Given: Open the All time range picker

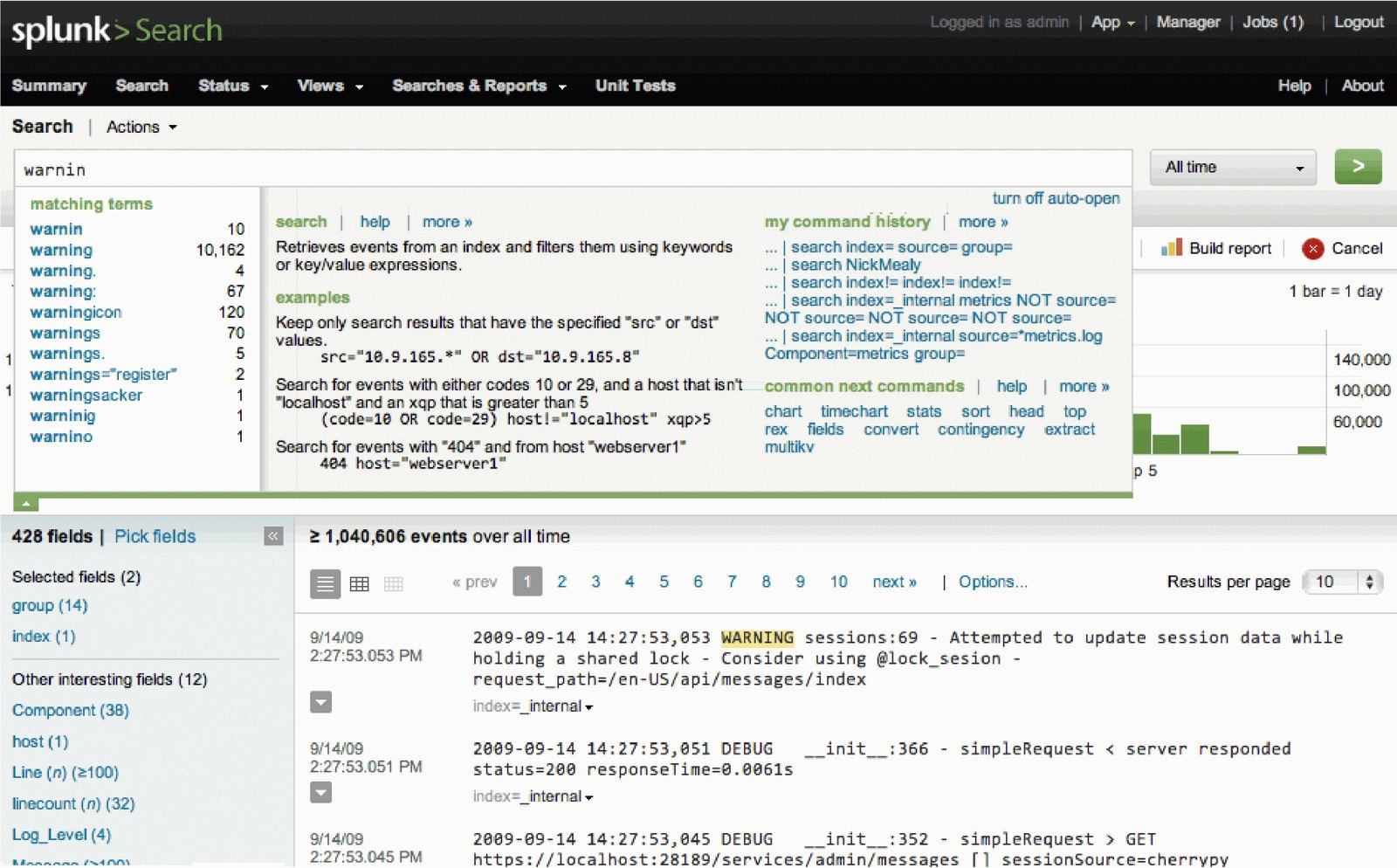Looking at the screenshot, I should click(x=1235, y=167).
